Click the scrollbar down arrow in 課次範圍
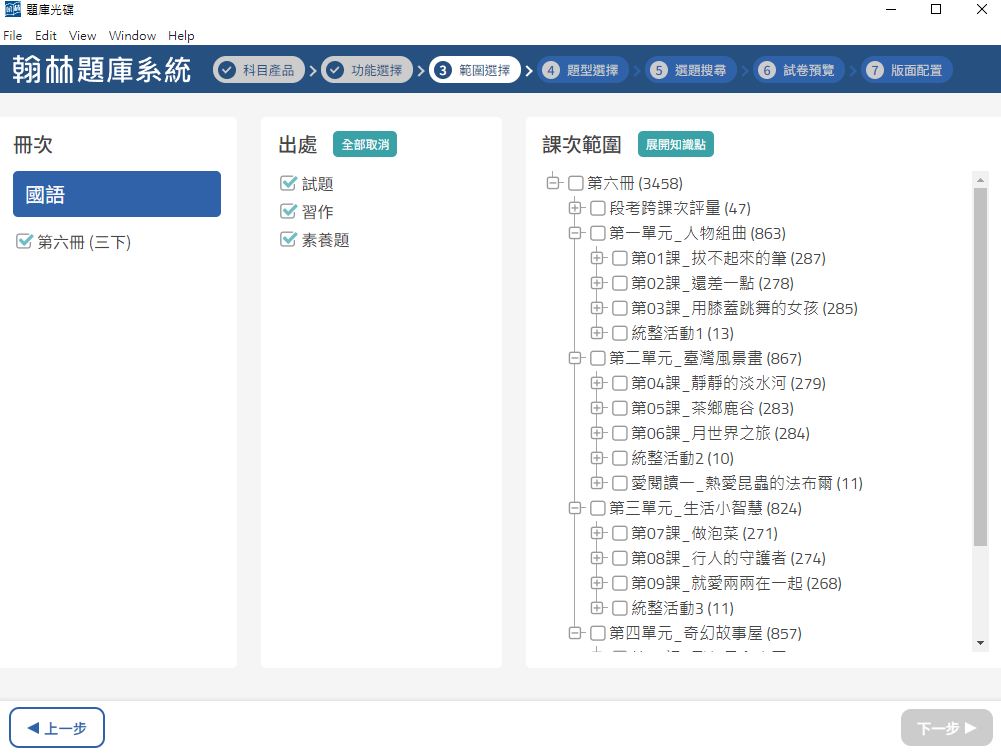 pos(980,642)
